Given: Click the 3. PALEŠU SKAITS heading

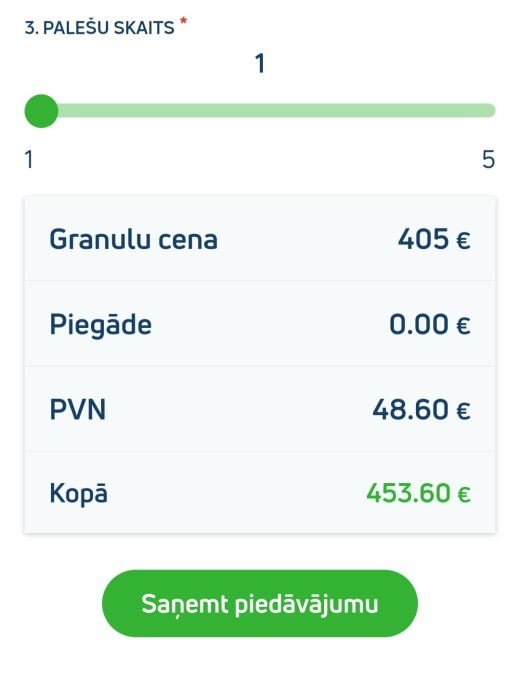Looking at the screenshot, I should pyautogui.click(x=100, y=28).
